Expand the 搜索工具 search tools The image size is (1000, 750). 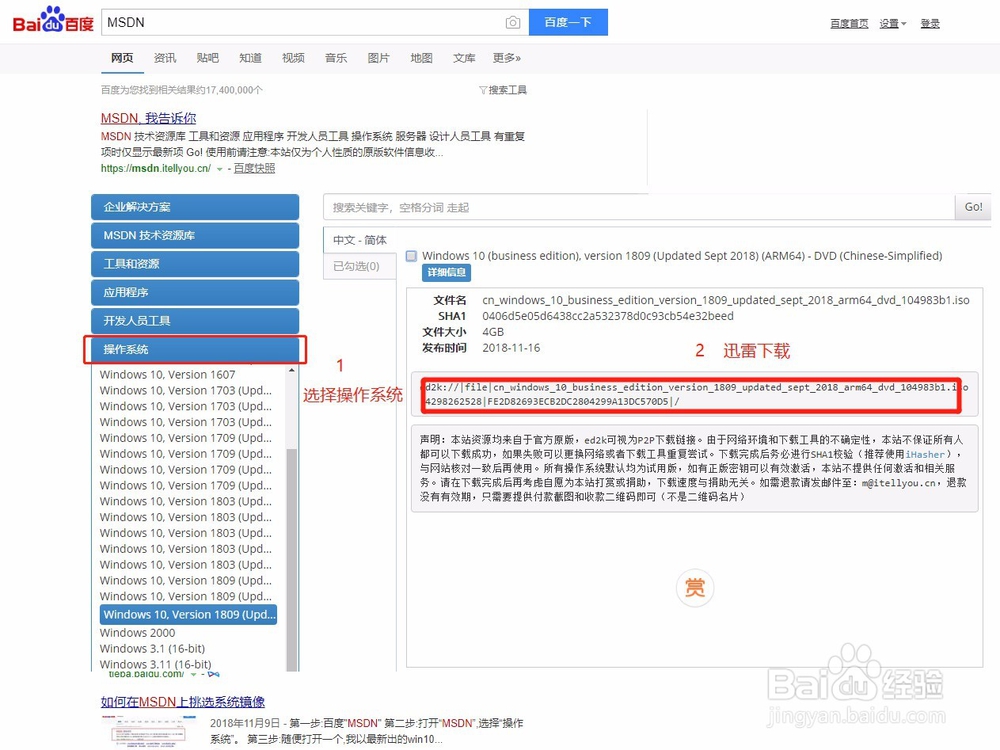click(x=503, y=90)
